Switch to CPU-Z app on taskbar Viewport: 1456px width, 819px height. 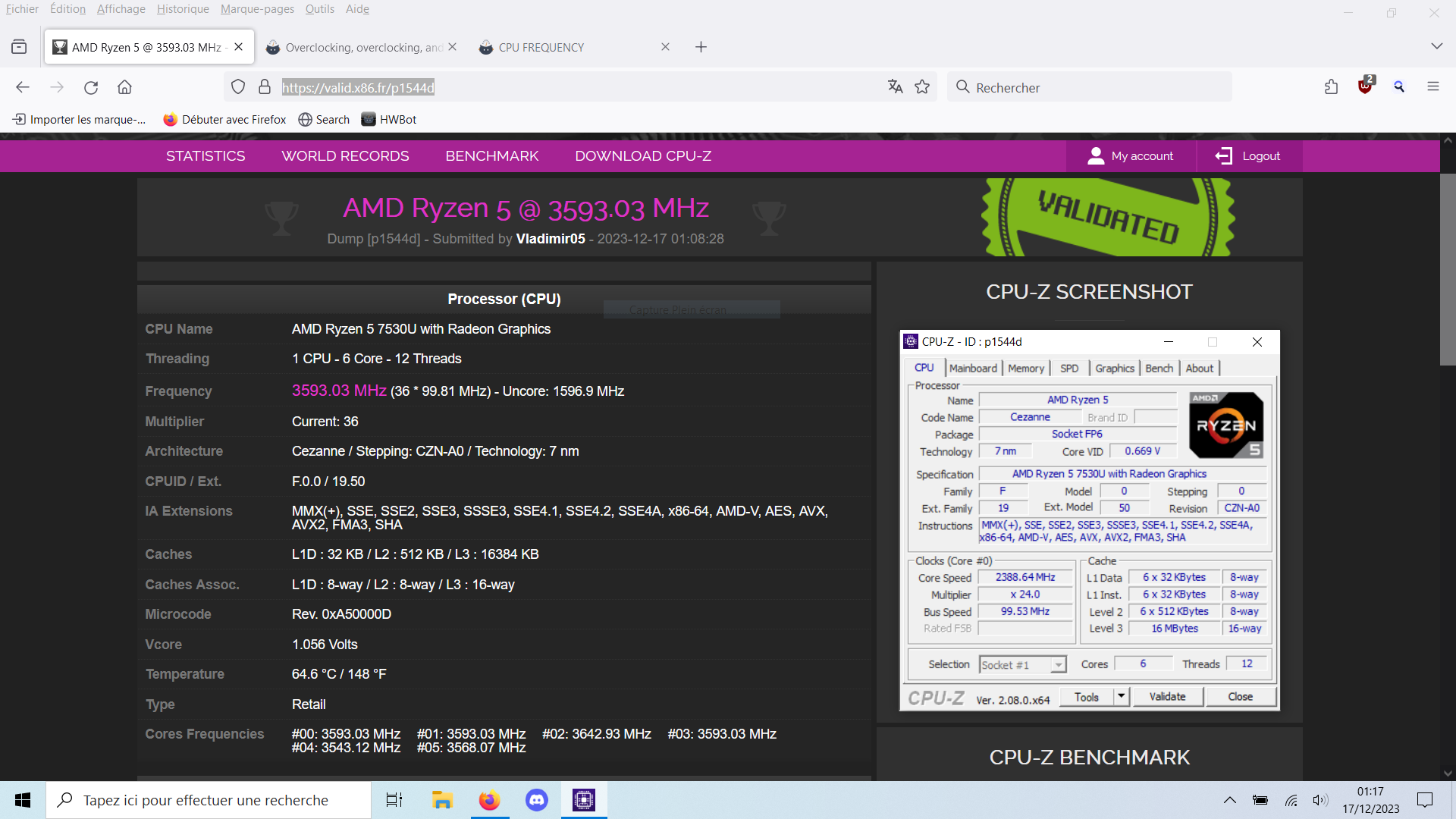click(x=584, y=800)
